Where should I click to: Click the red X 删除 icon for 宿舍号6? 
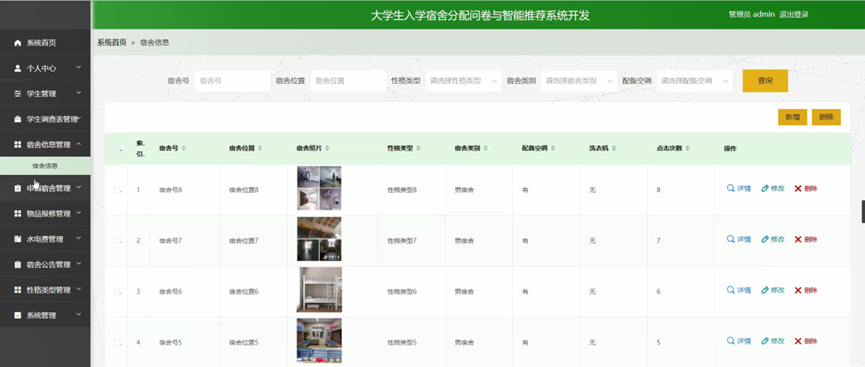(798, 290)
